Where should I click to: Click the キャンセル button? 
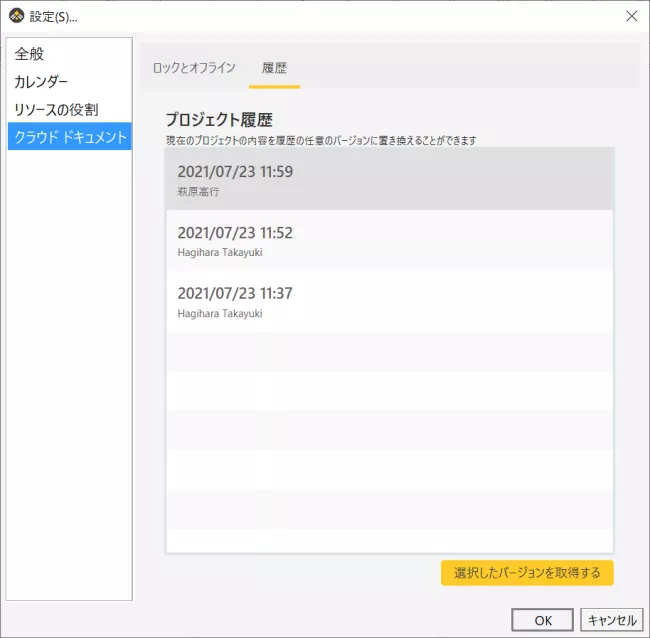pyautogui.click(x=612, y=620)
